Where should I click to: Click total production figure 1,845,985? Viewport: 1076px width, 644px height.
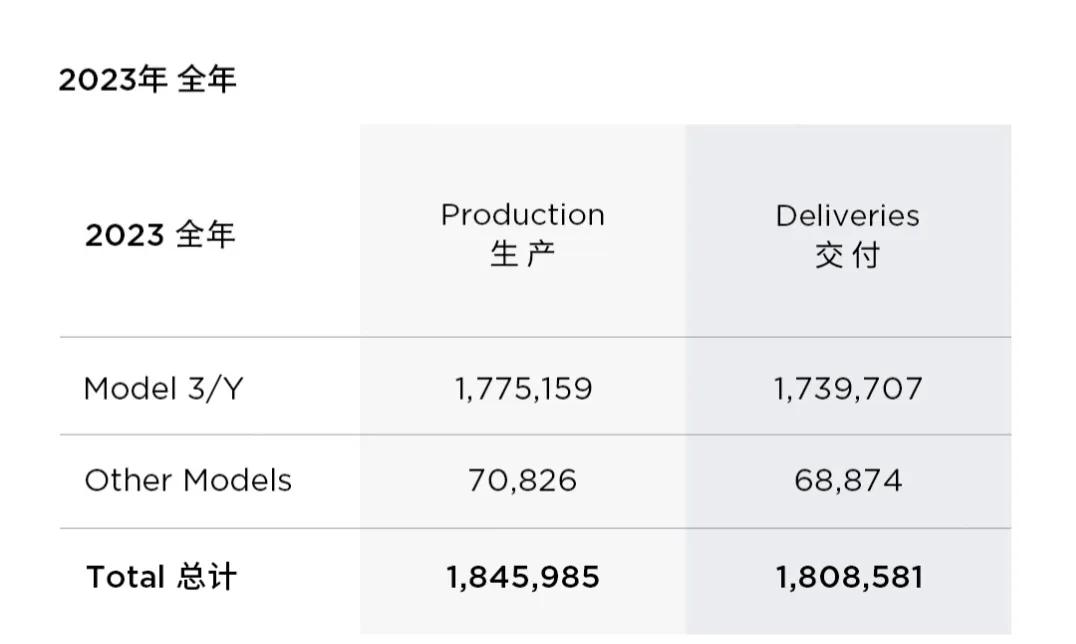tap(523, 577)
